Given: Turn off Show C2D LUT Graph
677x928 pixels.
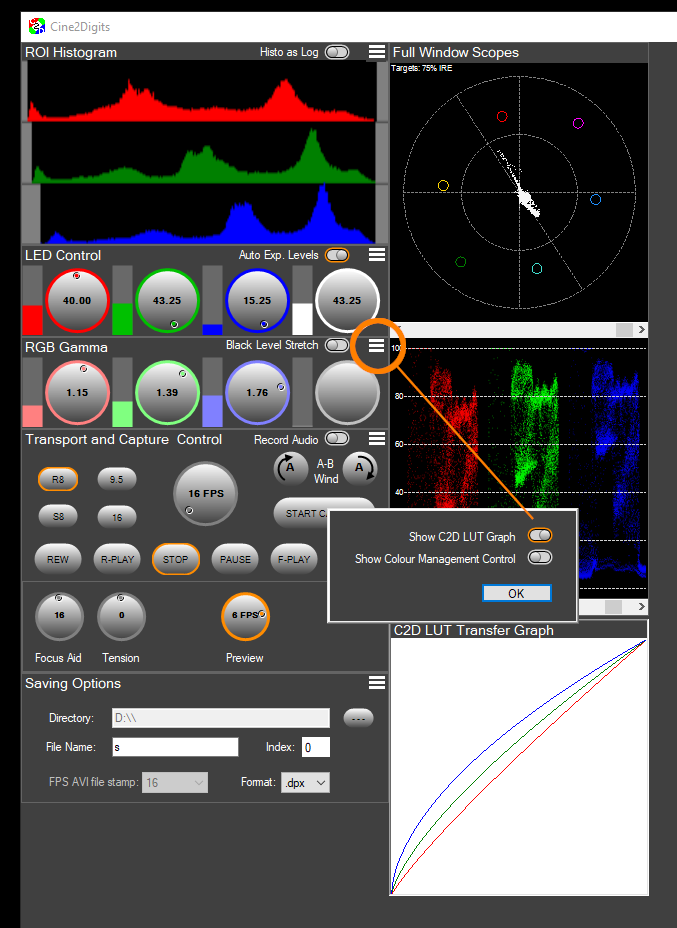Looking at the screenshot, I should (x=540, y=537).
